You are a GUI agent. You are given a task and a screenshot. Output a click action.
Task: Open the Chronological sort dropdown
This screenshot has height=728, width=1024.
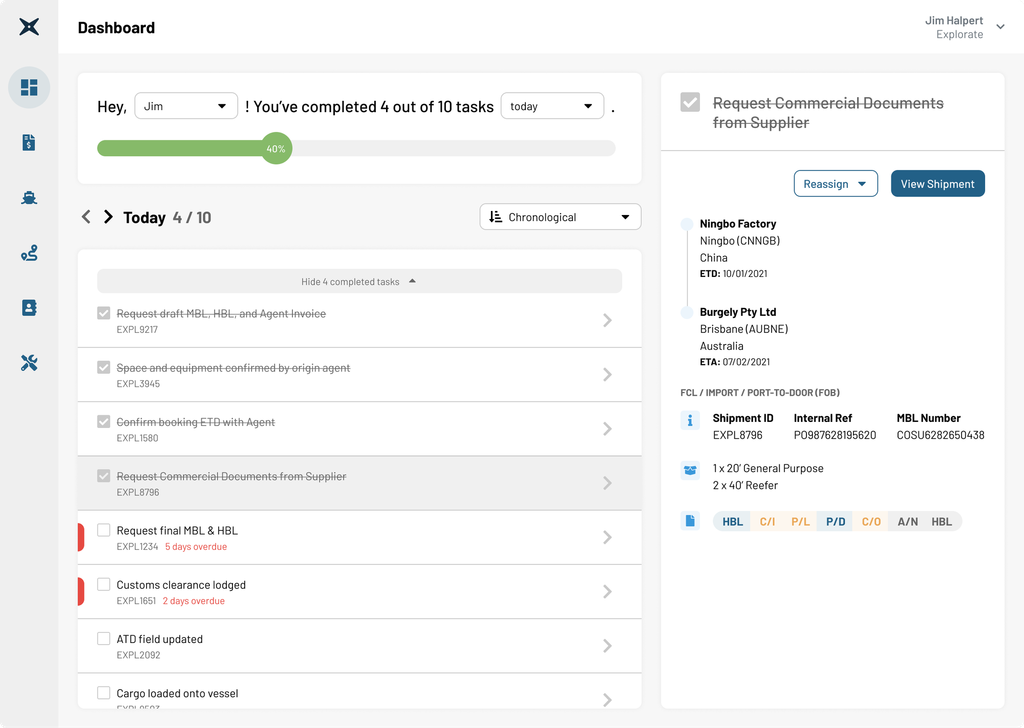pos(560,217)
